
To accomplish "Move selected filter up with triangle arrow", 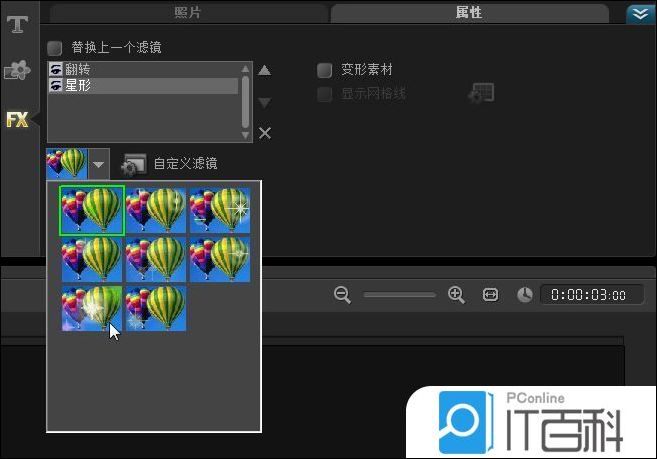I will point(264,70).
